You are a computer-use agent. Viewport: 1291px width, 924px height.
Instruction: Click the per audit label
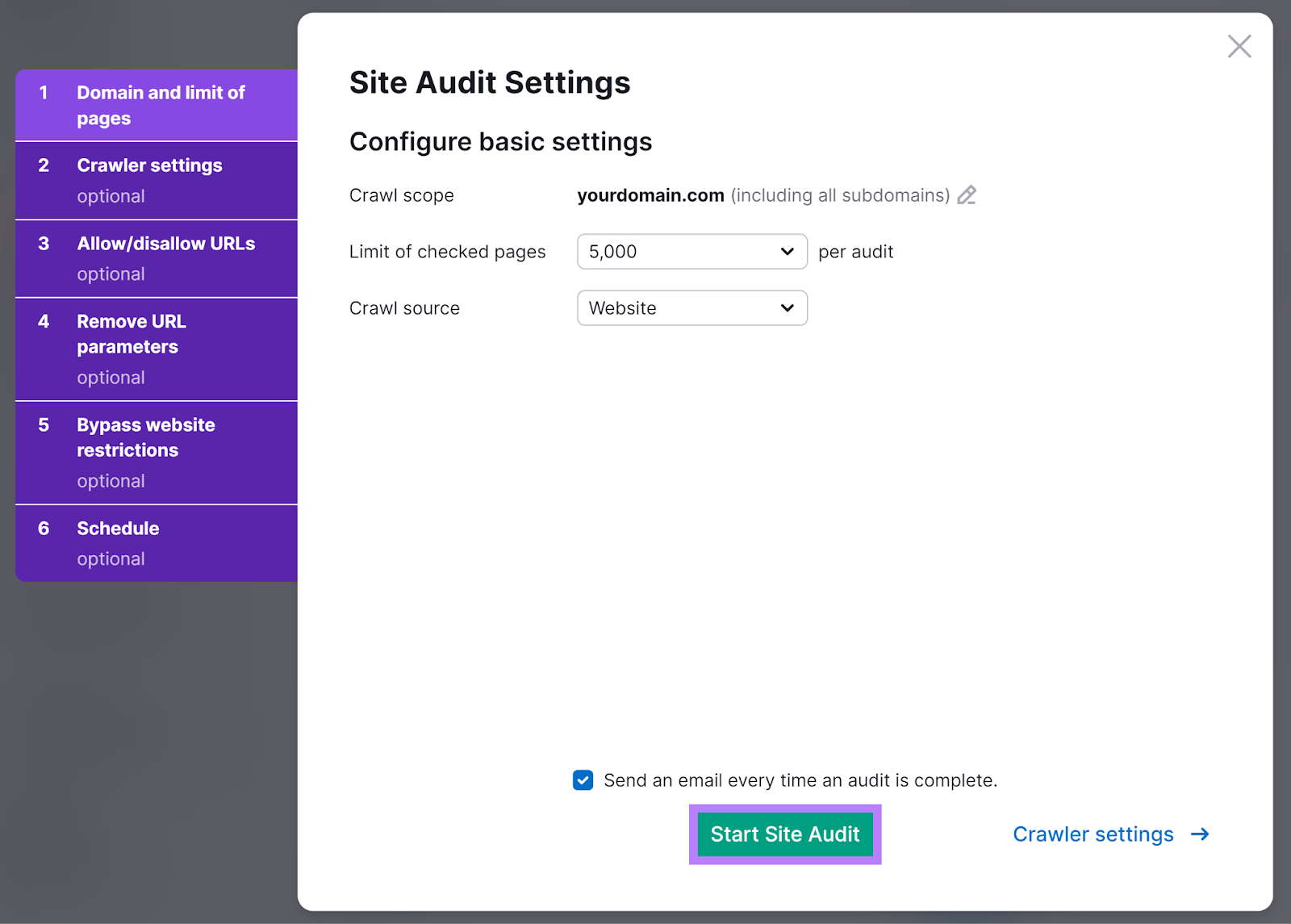point(855,251)
